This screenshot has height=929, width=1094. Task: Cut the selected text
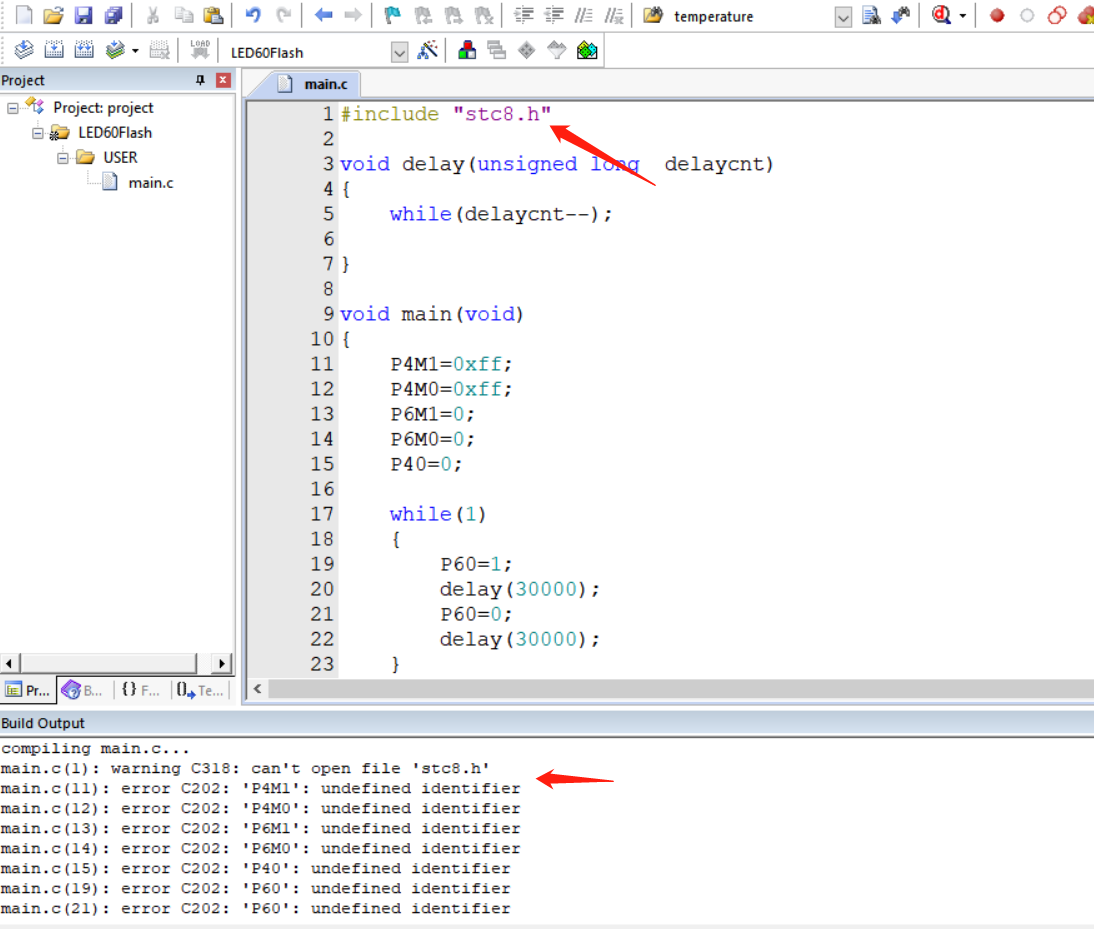[x=153, y=15]
